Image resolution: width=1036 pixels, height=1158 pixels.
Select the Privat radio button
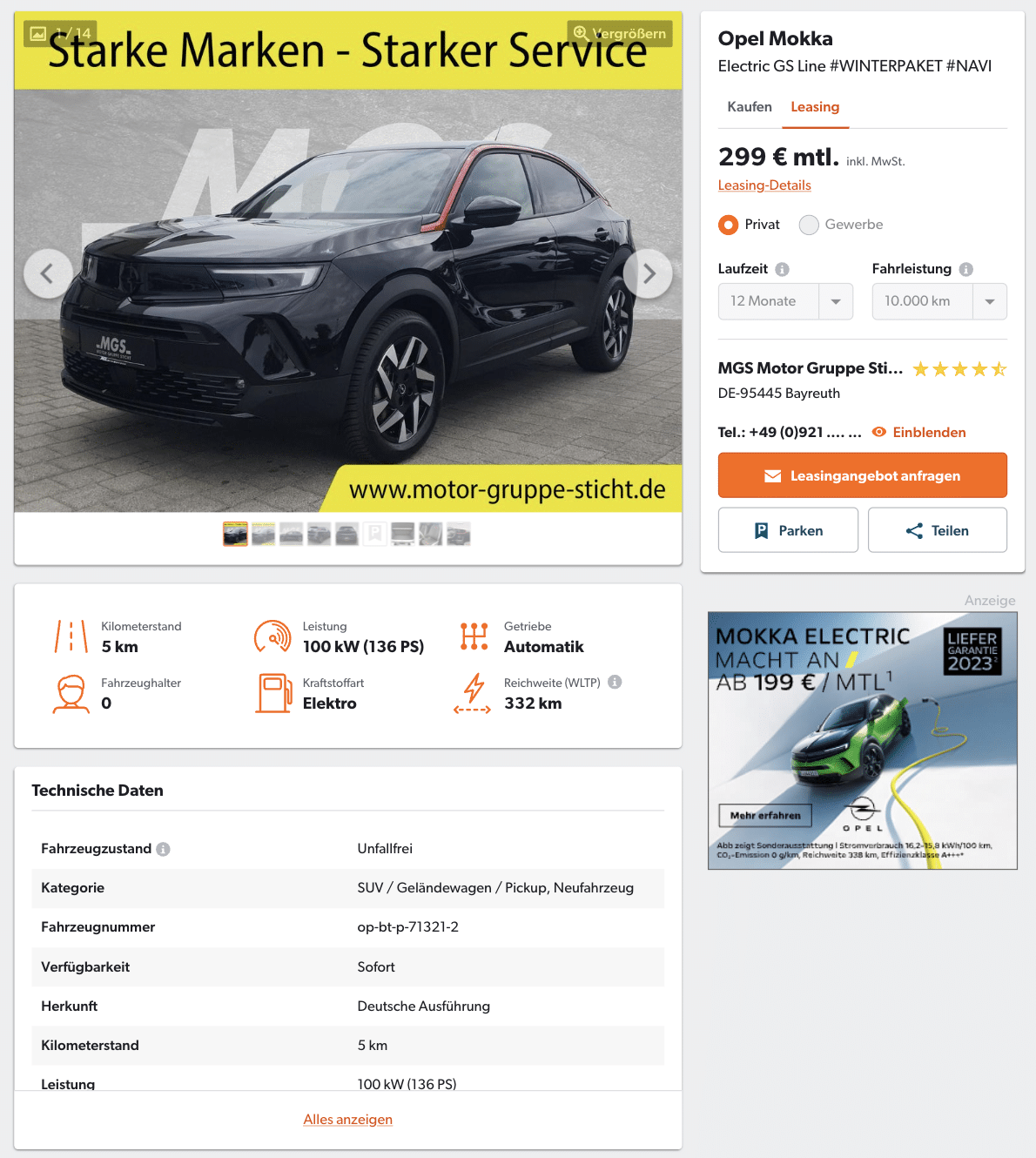[728, 225]
